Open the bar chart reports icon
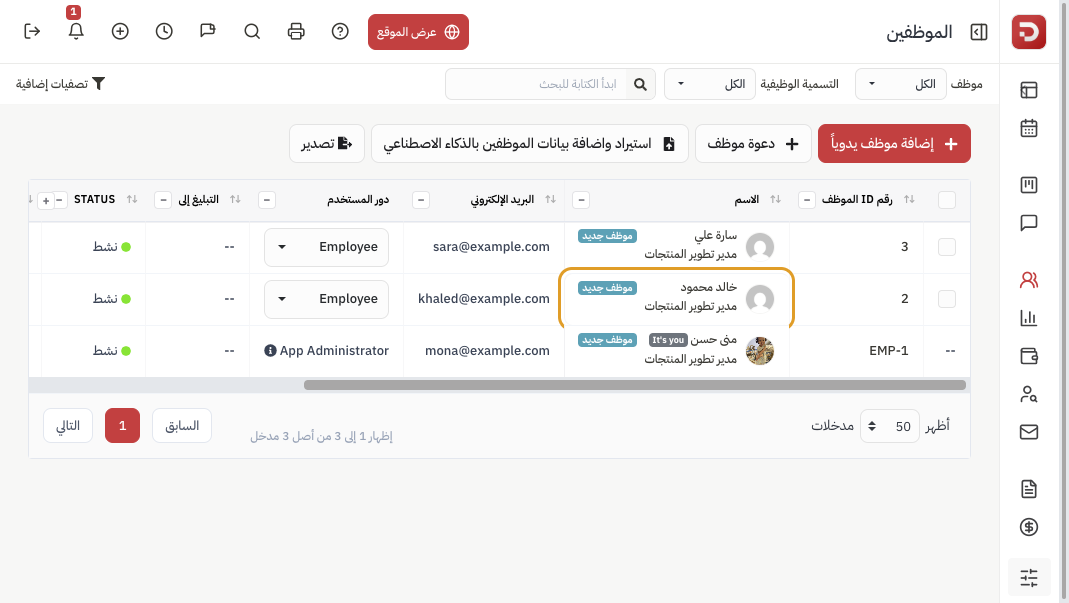The height and width of the screenshot is (603, 1069). point(1029,318)
